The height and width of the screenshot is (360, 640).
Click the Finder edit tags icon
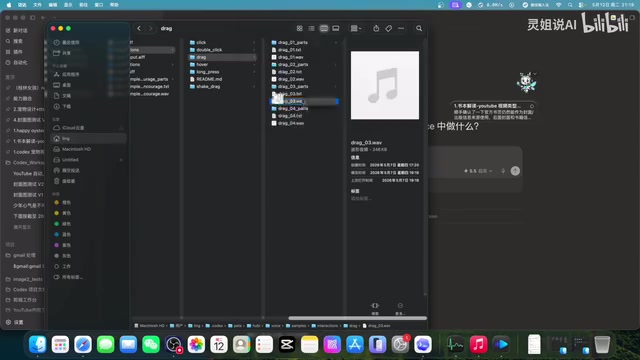[x=389, y=28]
